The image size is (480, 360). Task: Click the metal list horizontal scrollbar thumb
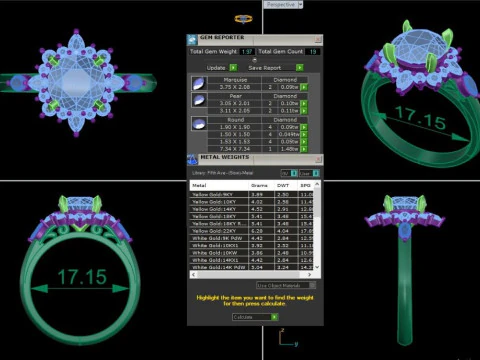click(248, 274)
